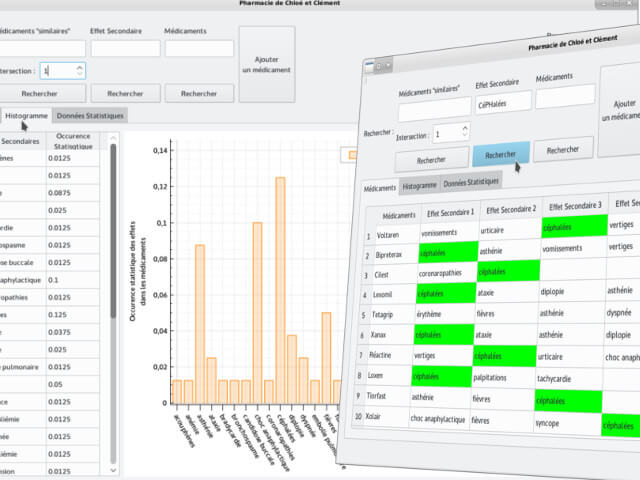640x480 pixels.
Task: Click Médicaments column header in front window table
Action: (x=399, y=215)
